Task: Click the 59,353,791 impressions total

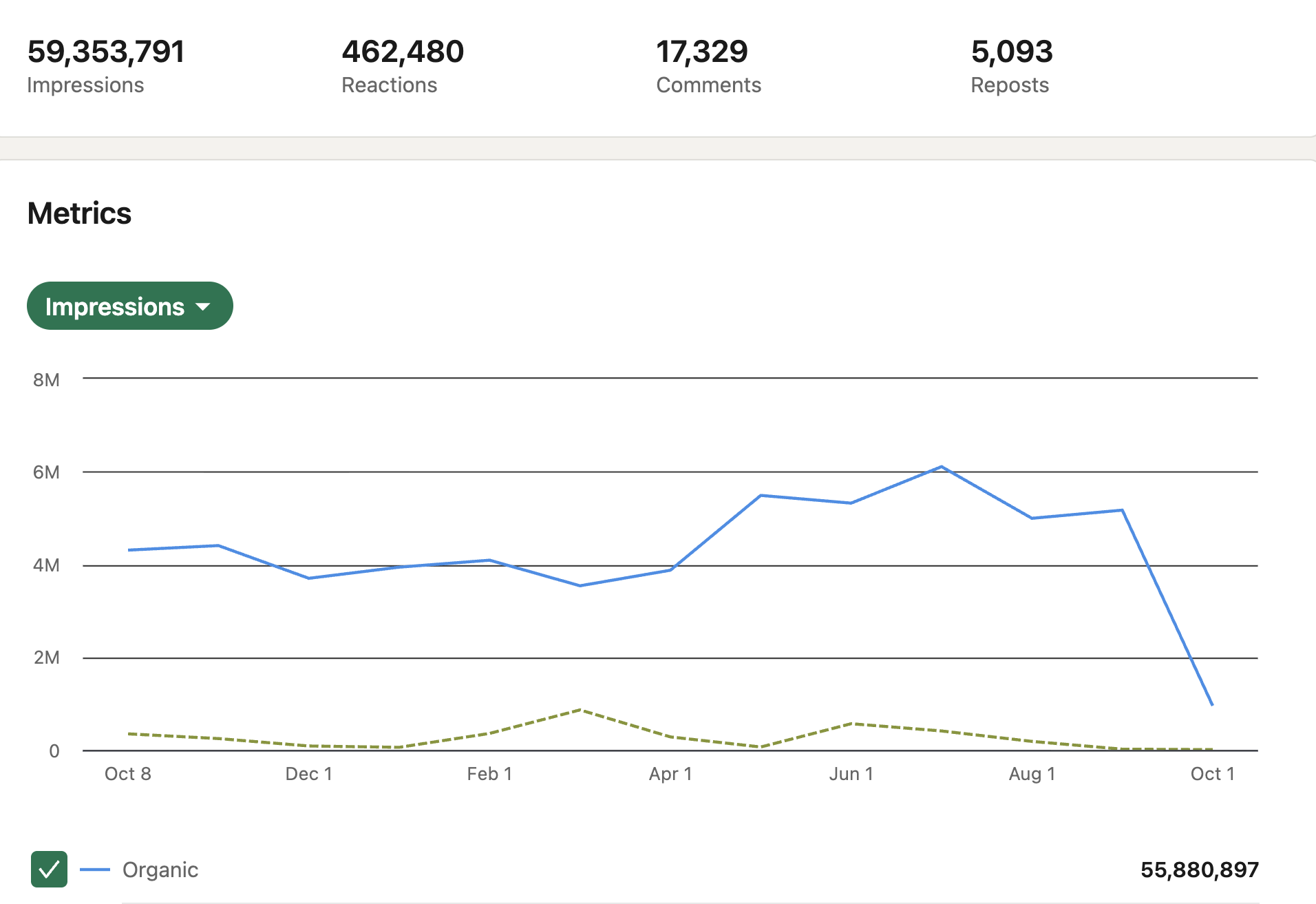Action: coord(106,52)
